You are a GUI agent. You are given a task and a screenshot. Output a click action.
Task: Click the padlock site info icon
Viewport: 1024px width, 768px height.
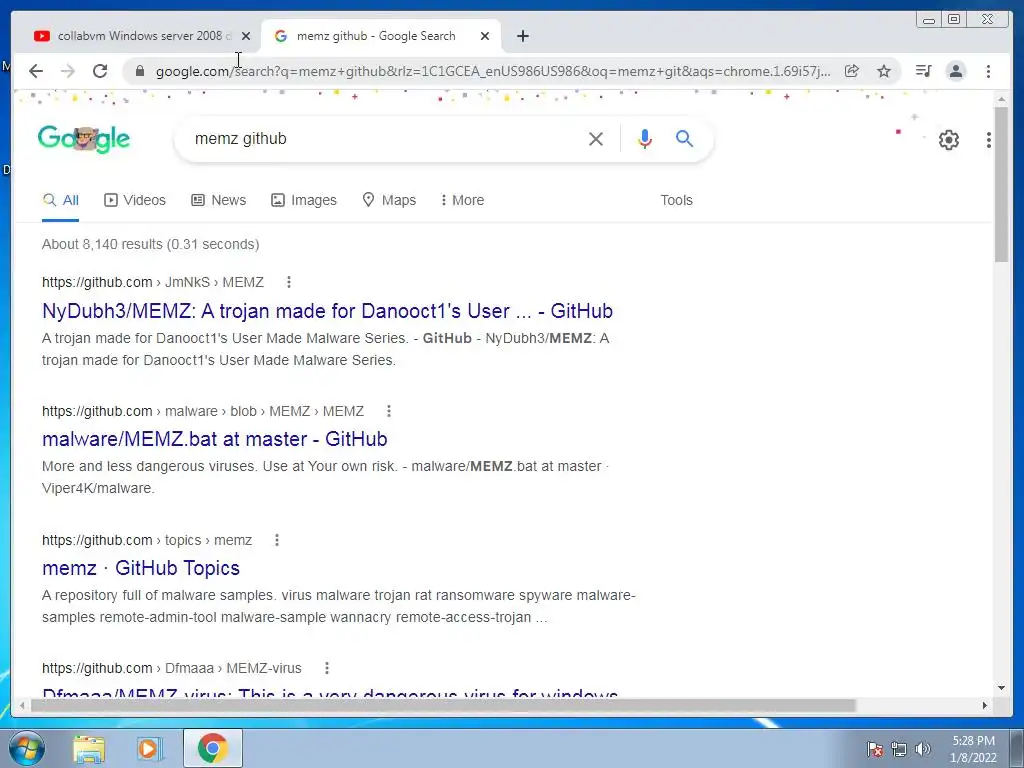click(x=140, y=71)
